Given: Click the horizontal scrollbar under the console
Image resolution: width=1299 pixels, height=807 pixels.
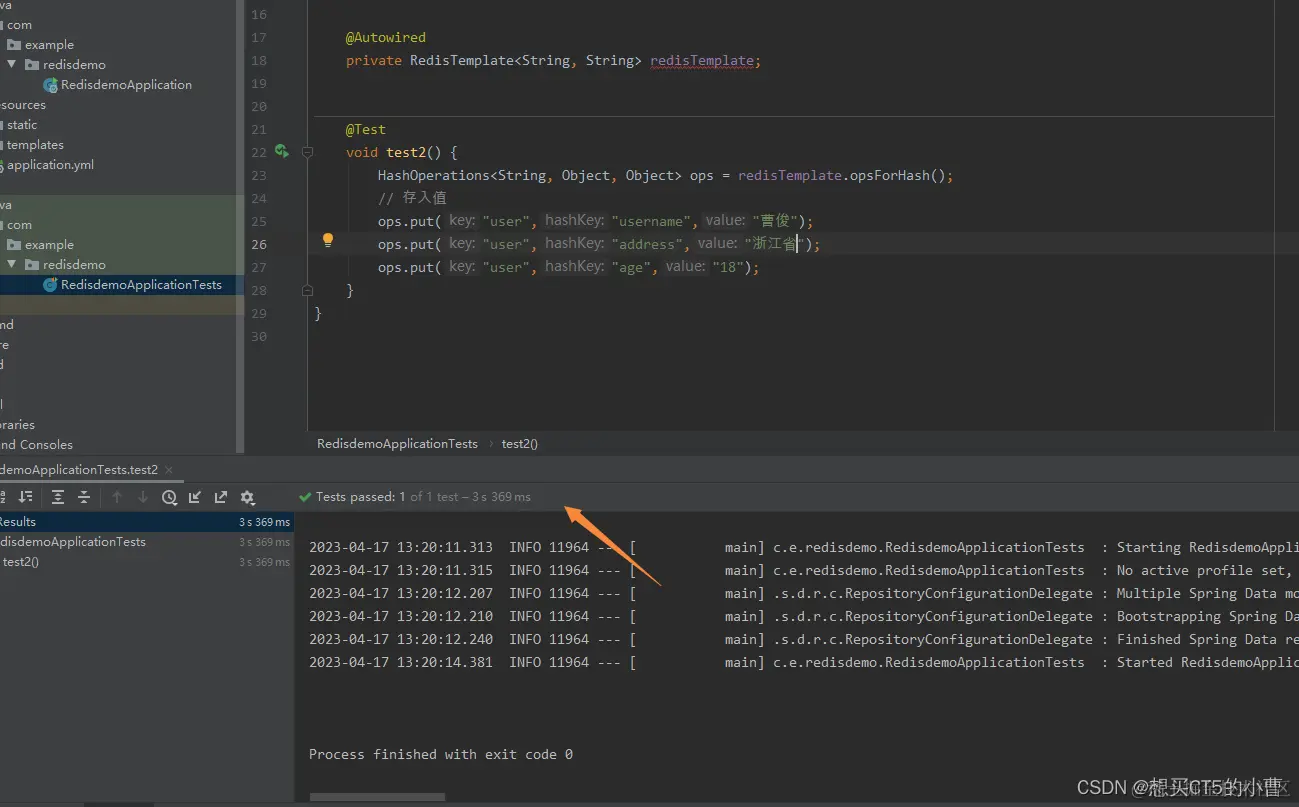Looking at the screenshot, I should (377, 797).
